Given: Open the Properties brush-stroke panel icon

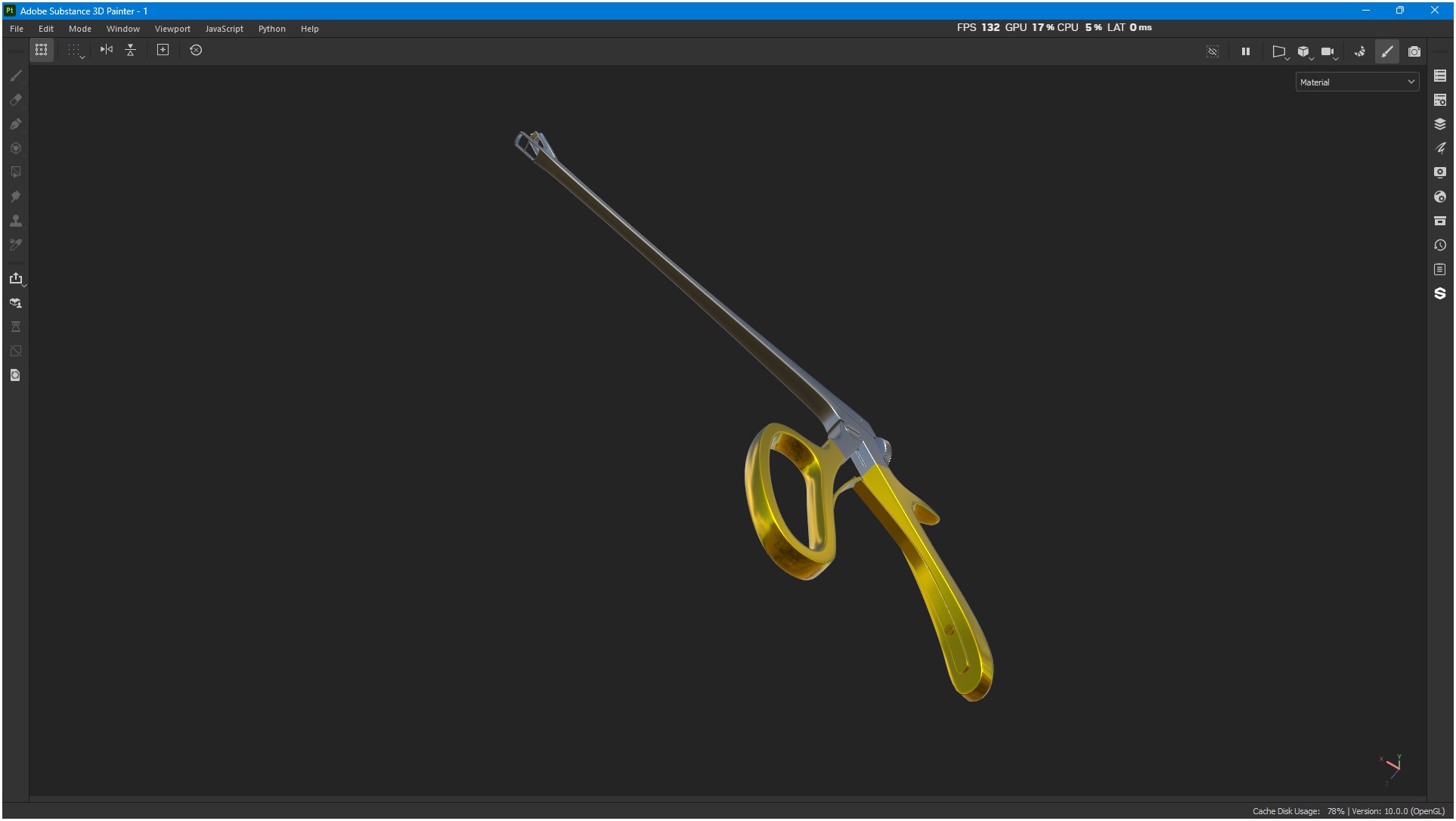Looking at the screenshot, I should tap(1440, 148).
